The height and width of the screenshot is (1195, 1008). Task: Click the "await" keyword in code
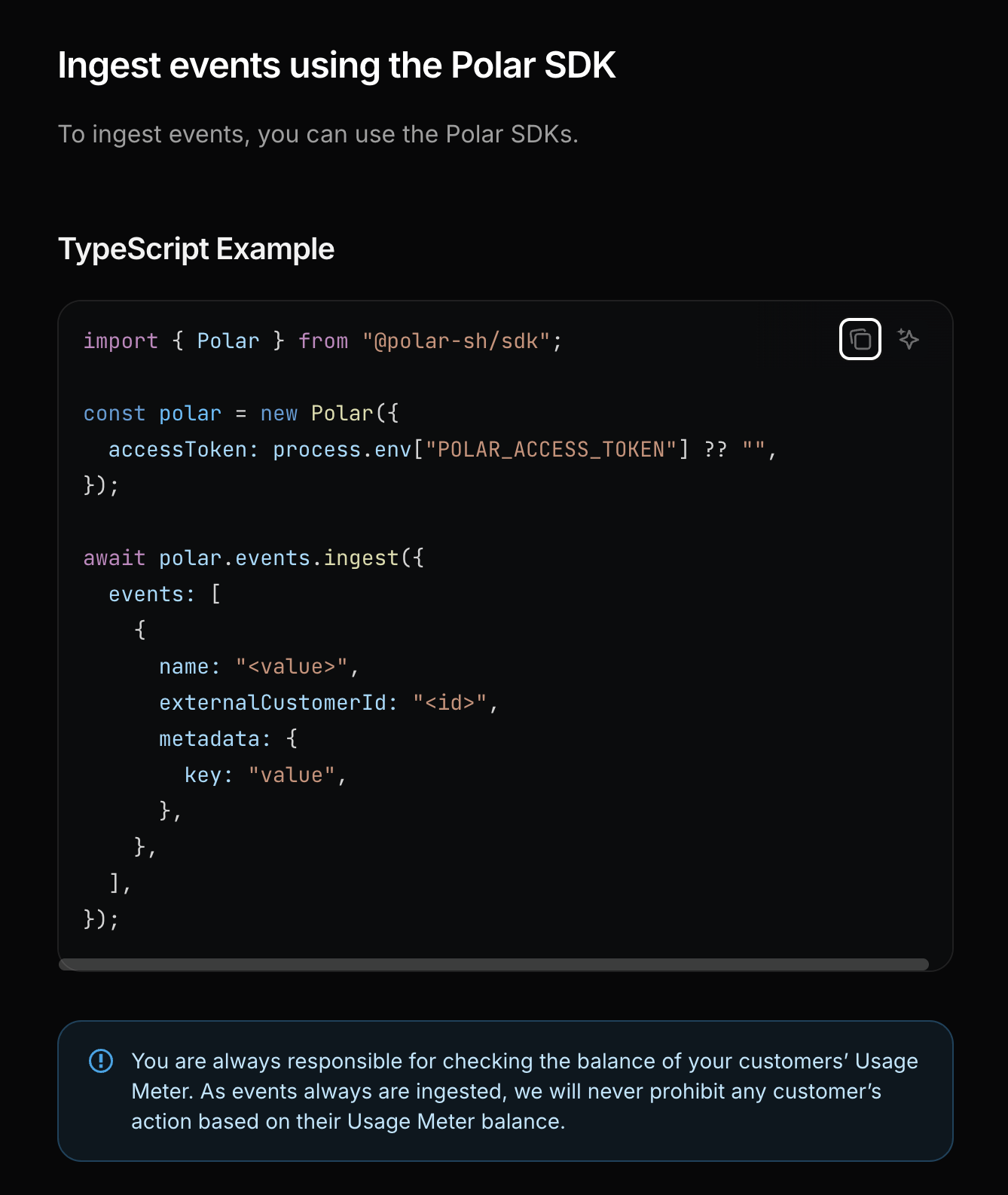click(x=115, y=558)
